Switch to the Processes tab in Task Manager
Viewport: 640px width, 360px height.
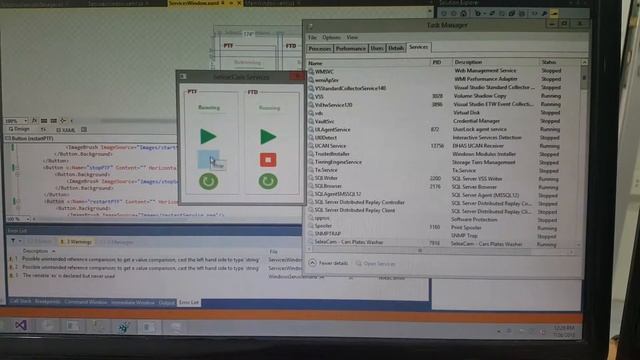pos(320,48)
